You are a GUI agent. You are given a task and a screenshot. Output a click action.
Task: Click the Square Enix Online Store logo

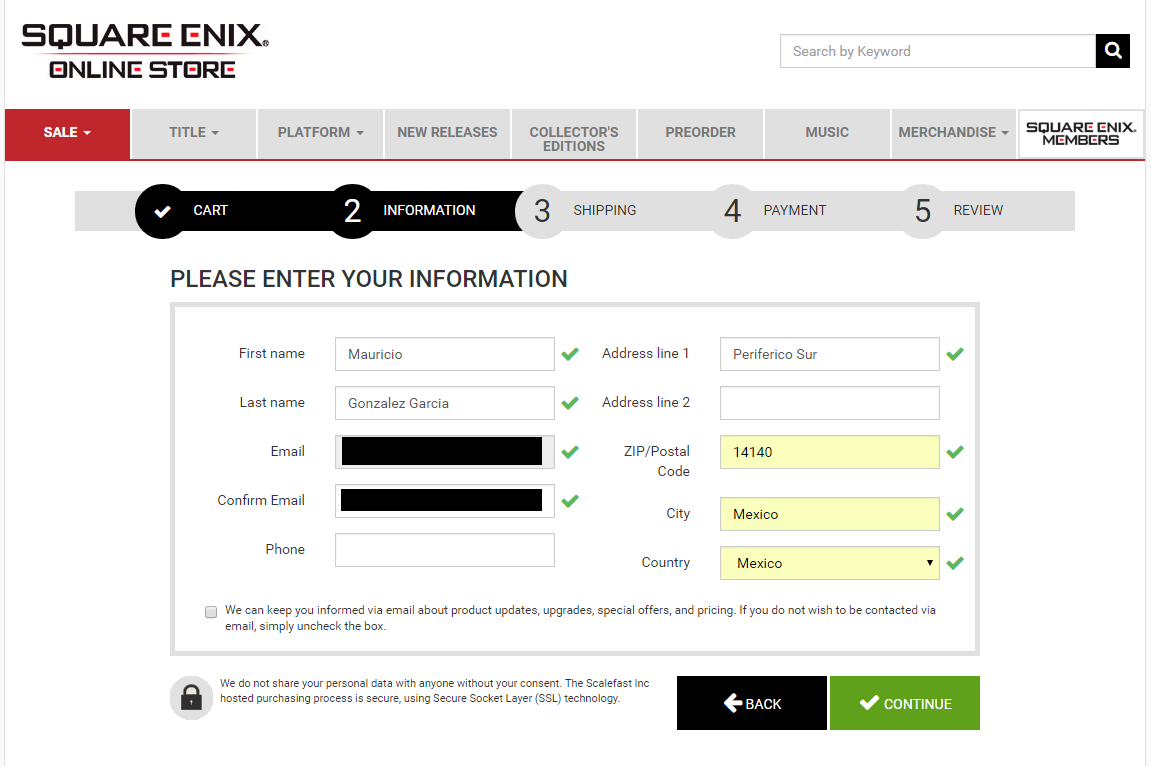[145, 52]
